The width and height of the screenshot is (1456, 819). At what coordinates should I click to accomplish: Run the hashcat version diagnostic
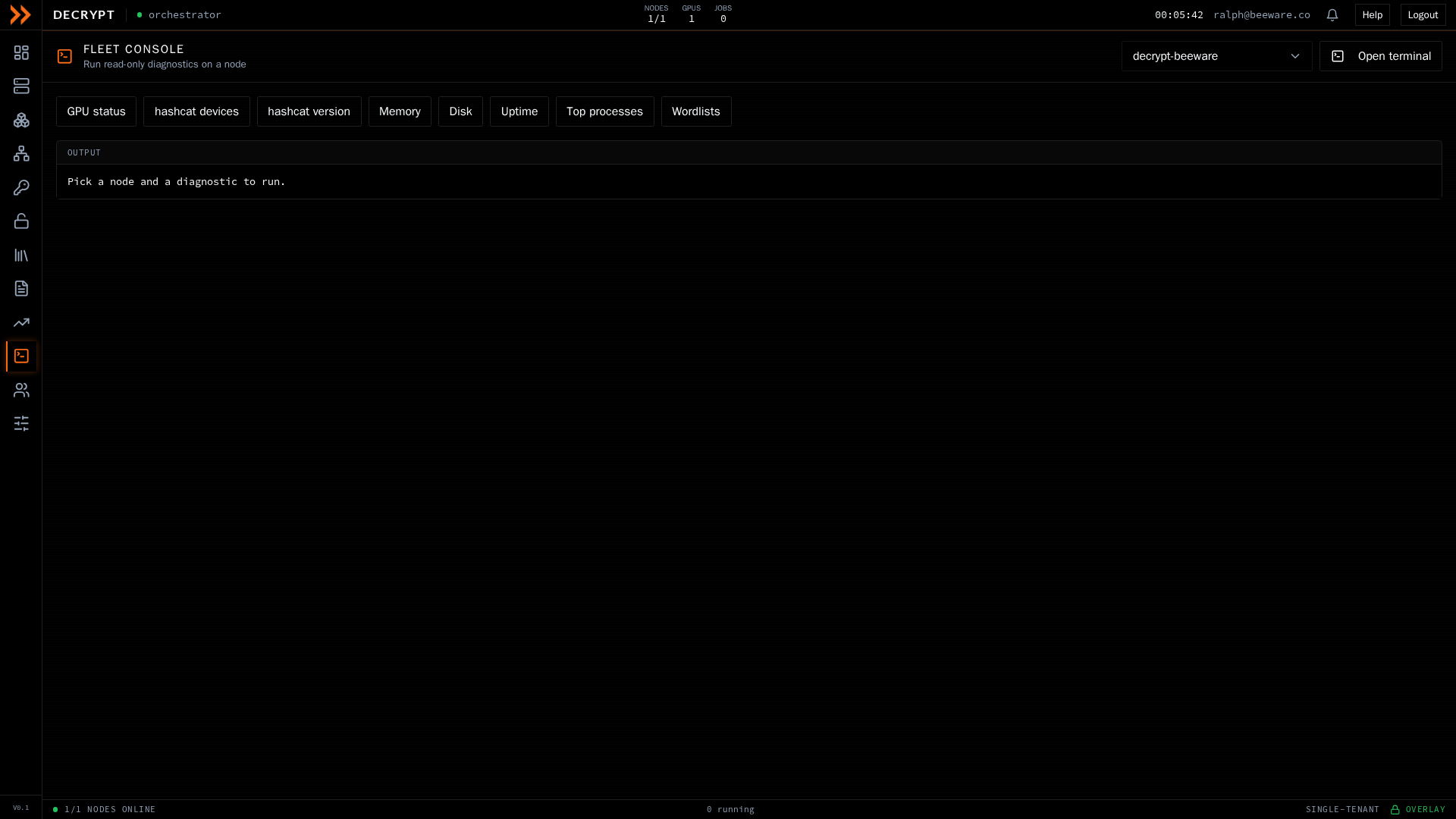309,111
